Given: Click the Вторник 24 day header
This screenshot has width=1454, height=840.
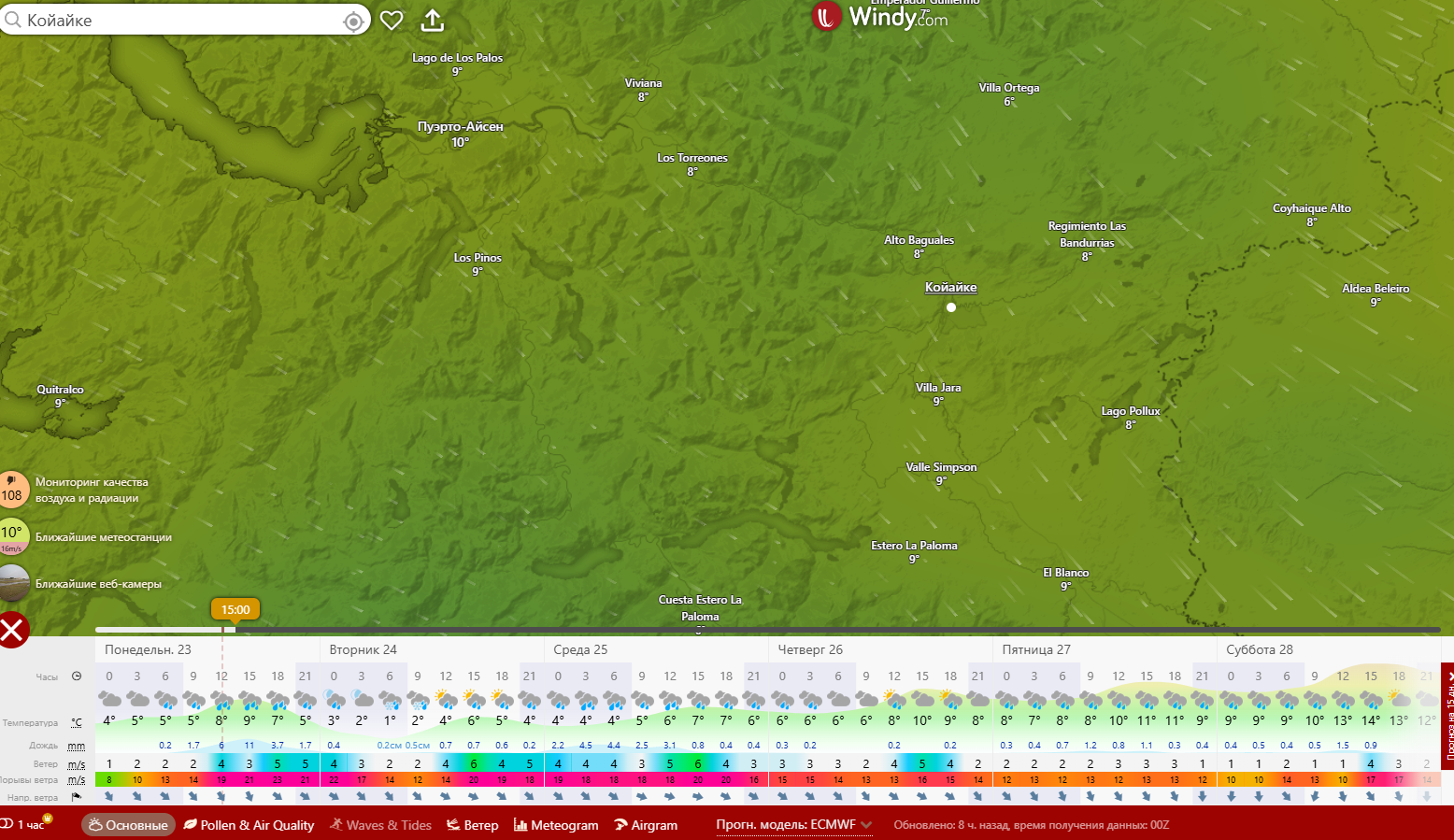Looking at the screenshot, I should click(x=363, y=649).
